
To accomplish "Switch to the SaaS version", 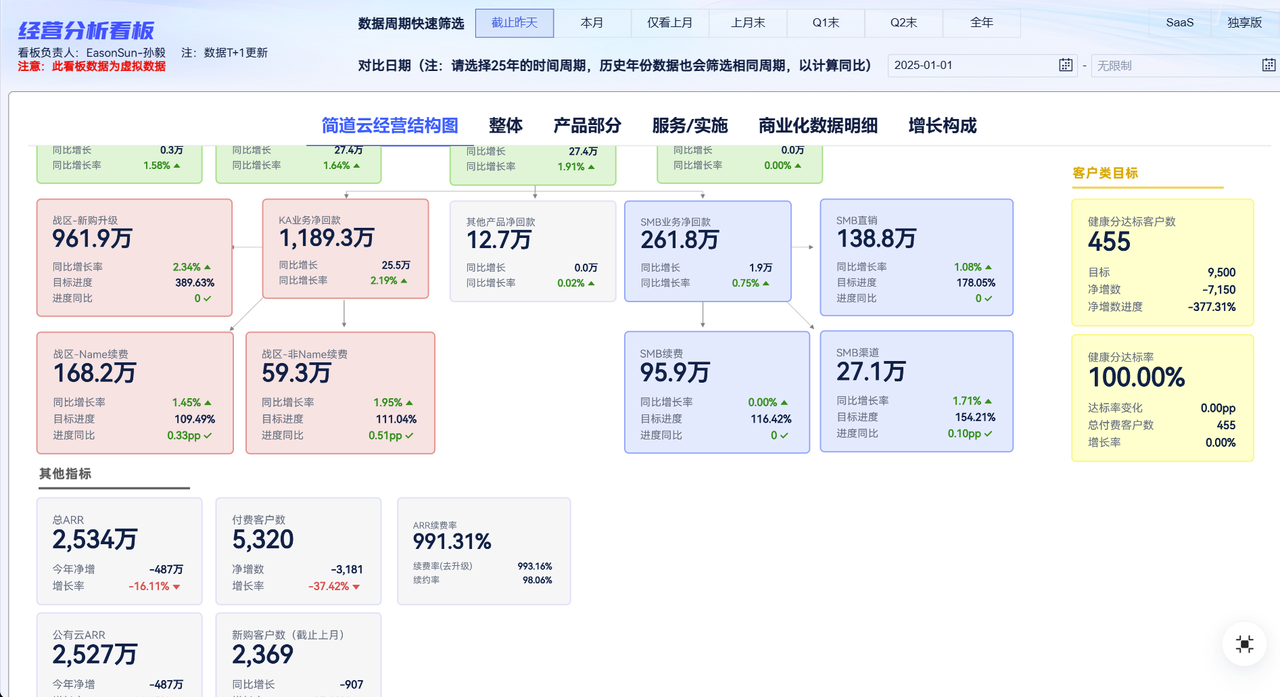I will (1180, 23).
